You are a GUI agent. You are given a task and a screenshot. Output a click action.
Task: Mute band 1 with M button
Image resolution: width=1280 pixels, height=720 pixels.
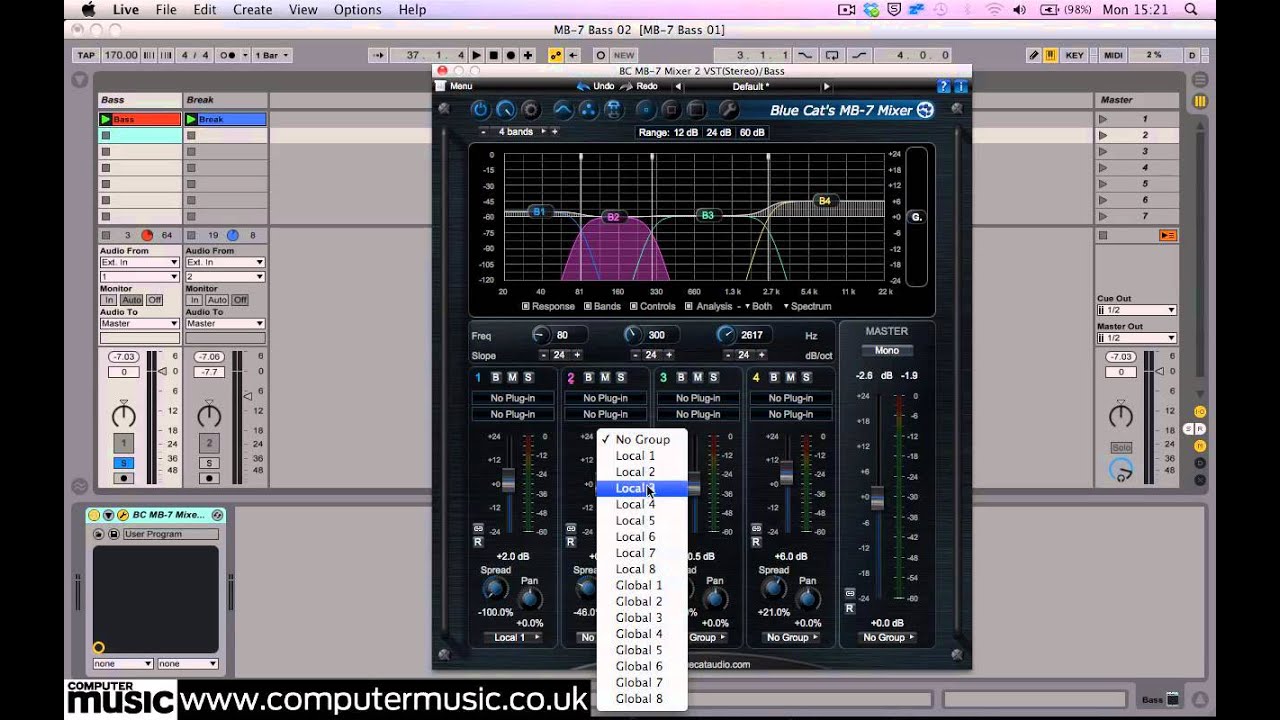[512, 377]
